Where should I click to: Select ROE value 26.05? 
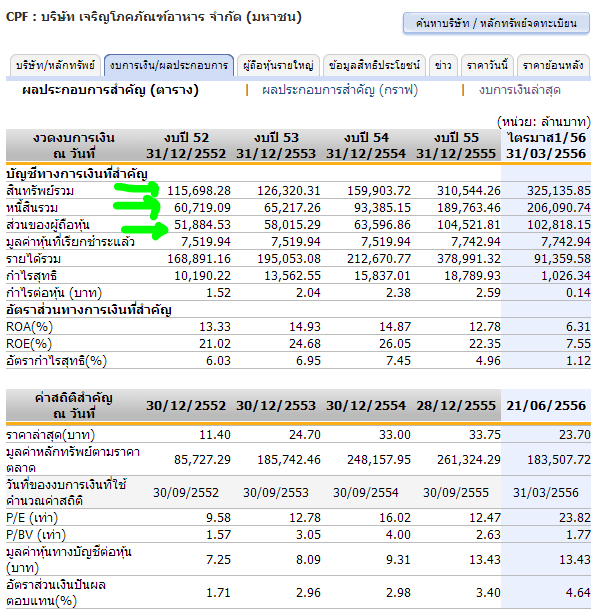tap(395, 344)
